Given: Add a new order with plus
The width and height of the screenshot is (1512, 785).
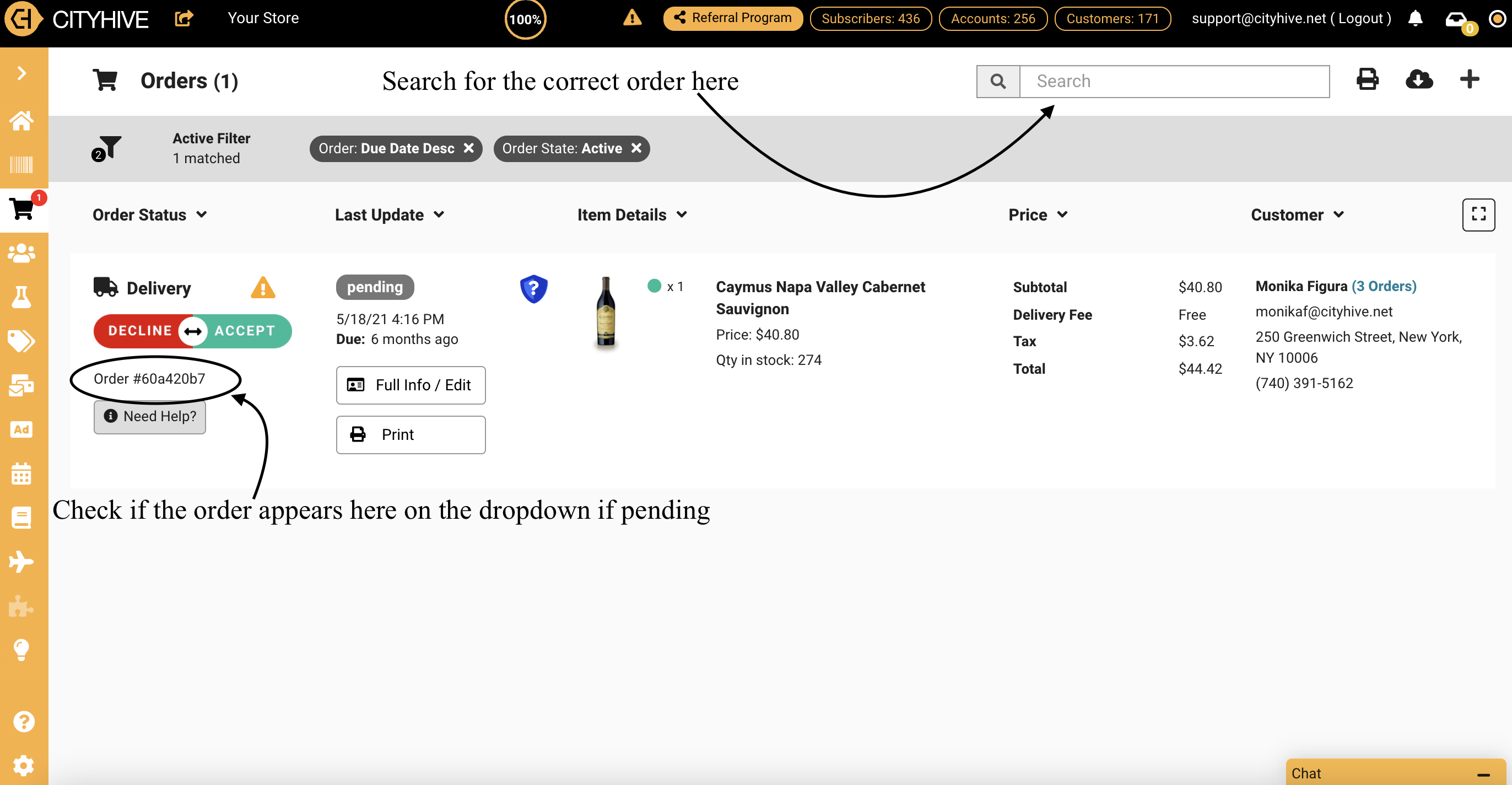Looking at the screenshot, I should (1470, 79).
